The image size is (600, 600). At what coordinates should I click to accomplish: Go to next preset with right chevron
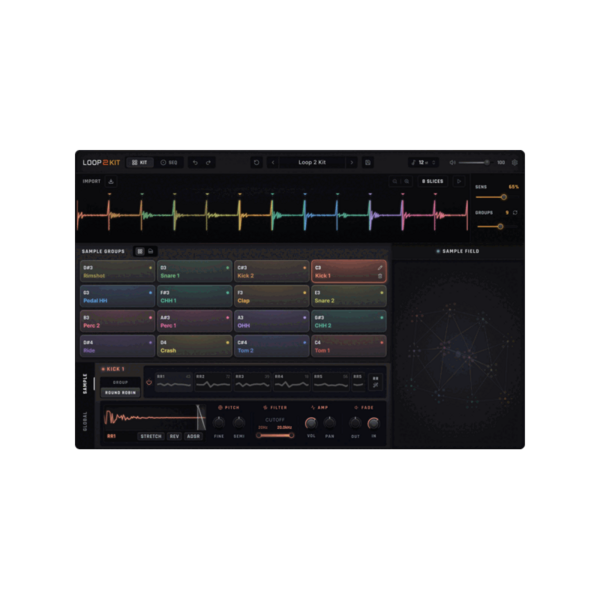pyautogui.click(x=352, y=163)
